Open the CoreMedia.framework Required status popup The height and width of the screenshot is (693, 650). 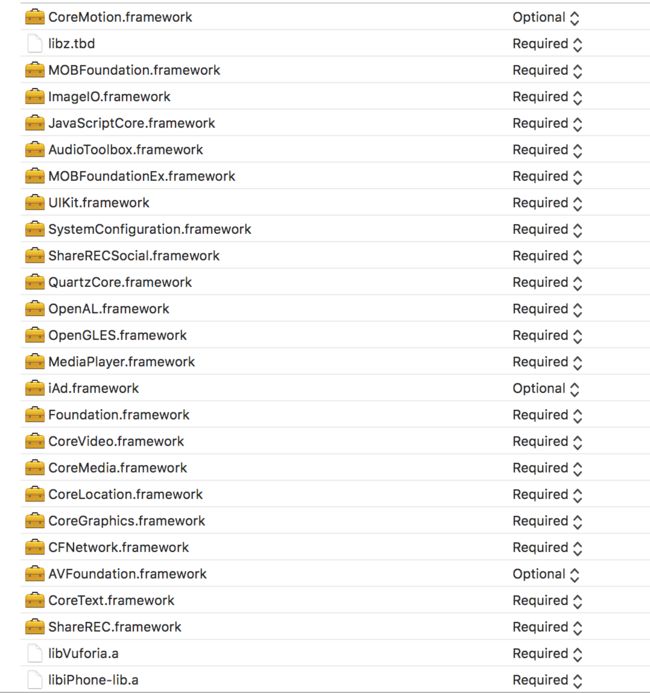click(547, 468)
